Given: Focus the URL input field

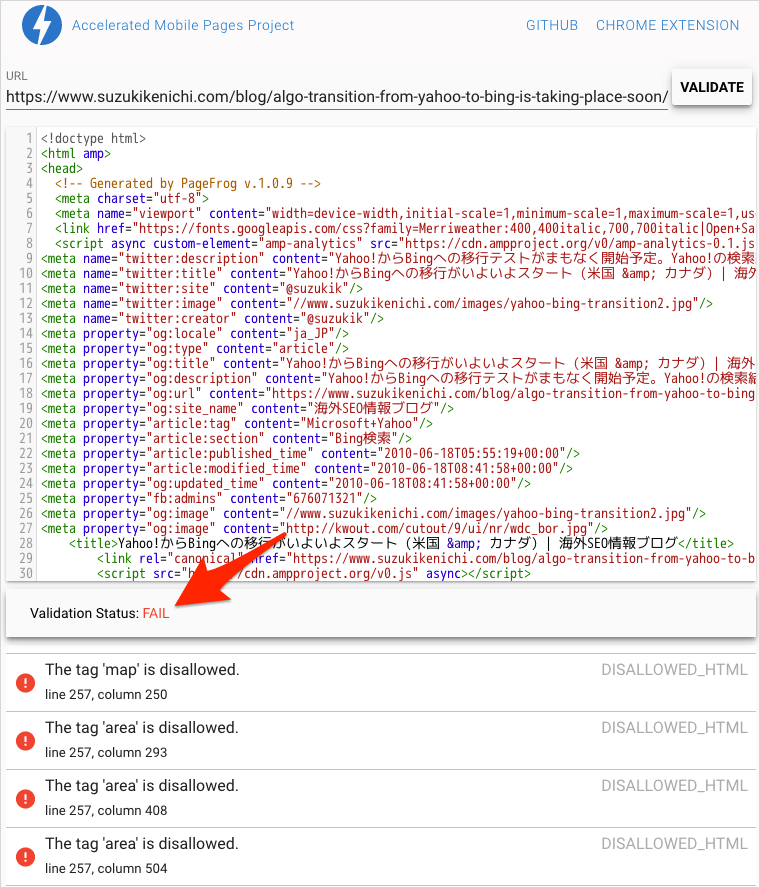Looking at the screenshot, I should [337, 97].
